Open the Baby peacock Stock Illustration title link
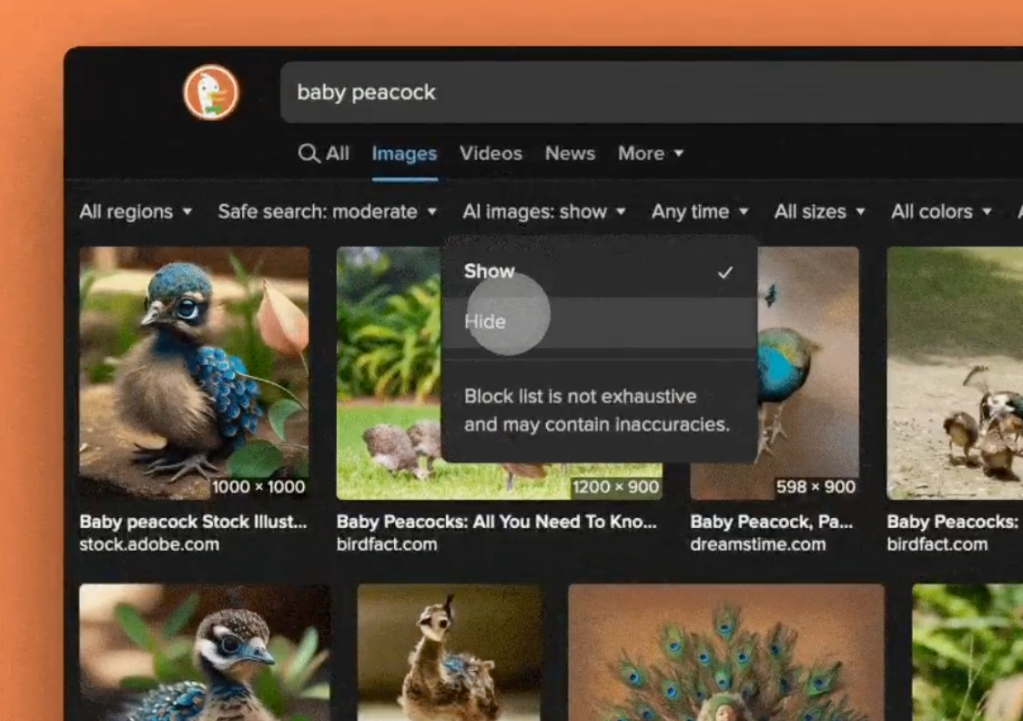Image resolution: width=1023 pixels, height=721 pixels. pos(193,521)
